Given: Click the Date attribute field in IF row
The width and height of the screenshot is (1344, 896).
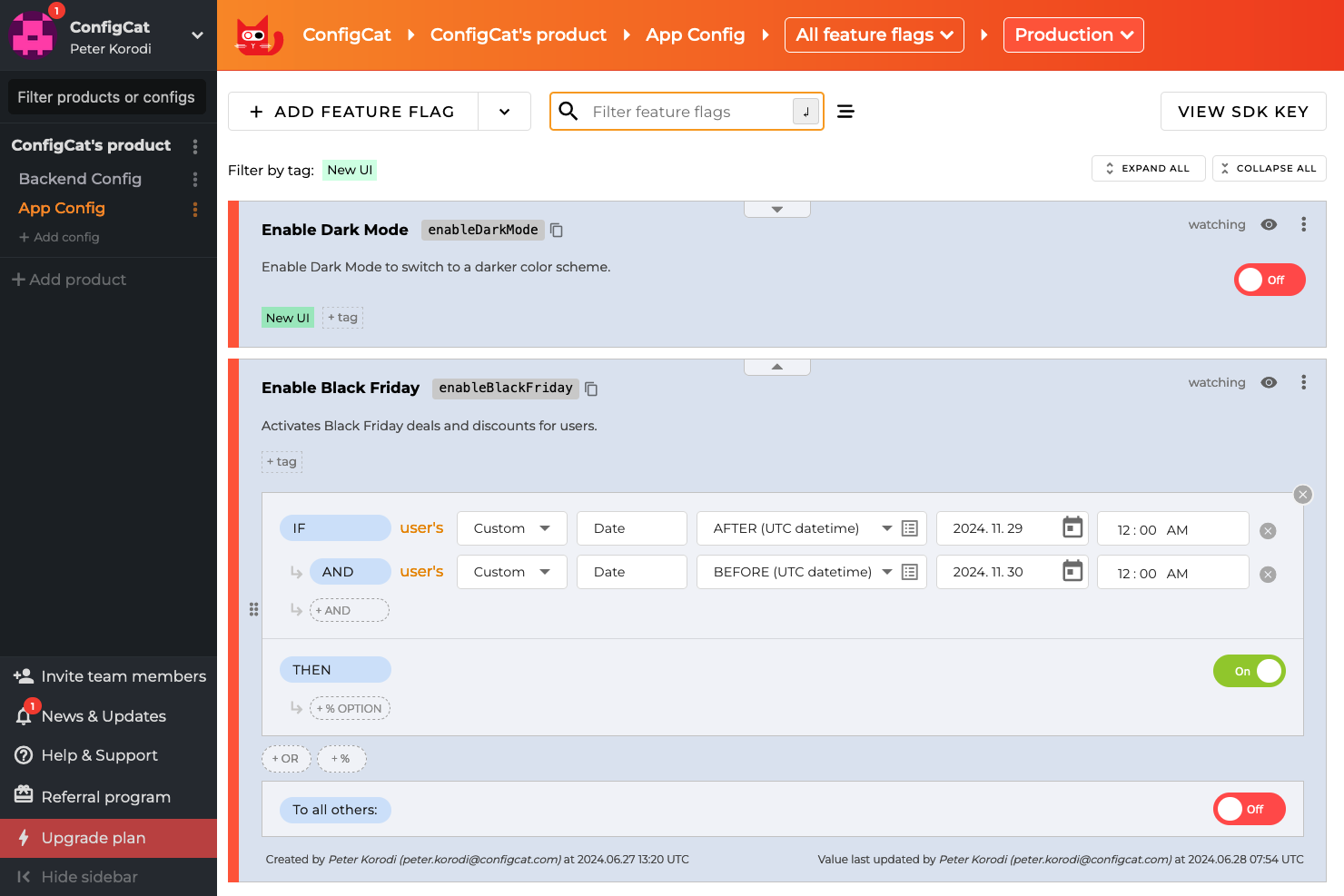Looking at the screenshot, I should pyautogui.click(x=632, y=528).
